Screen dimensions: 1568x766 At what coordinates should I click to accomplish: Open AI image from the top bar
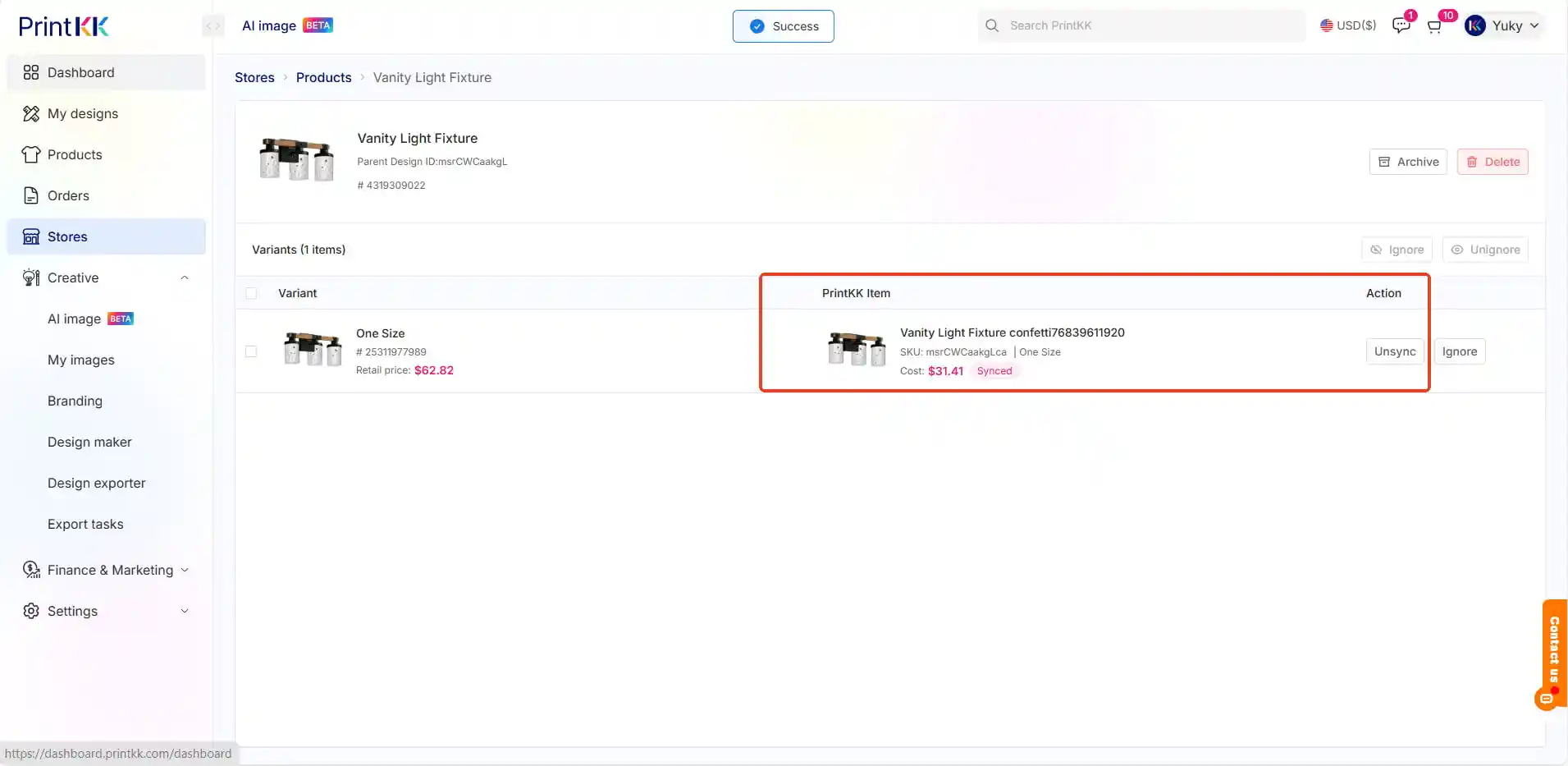(x=269, y=25)
